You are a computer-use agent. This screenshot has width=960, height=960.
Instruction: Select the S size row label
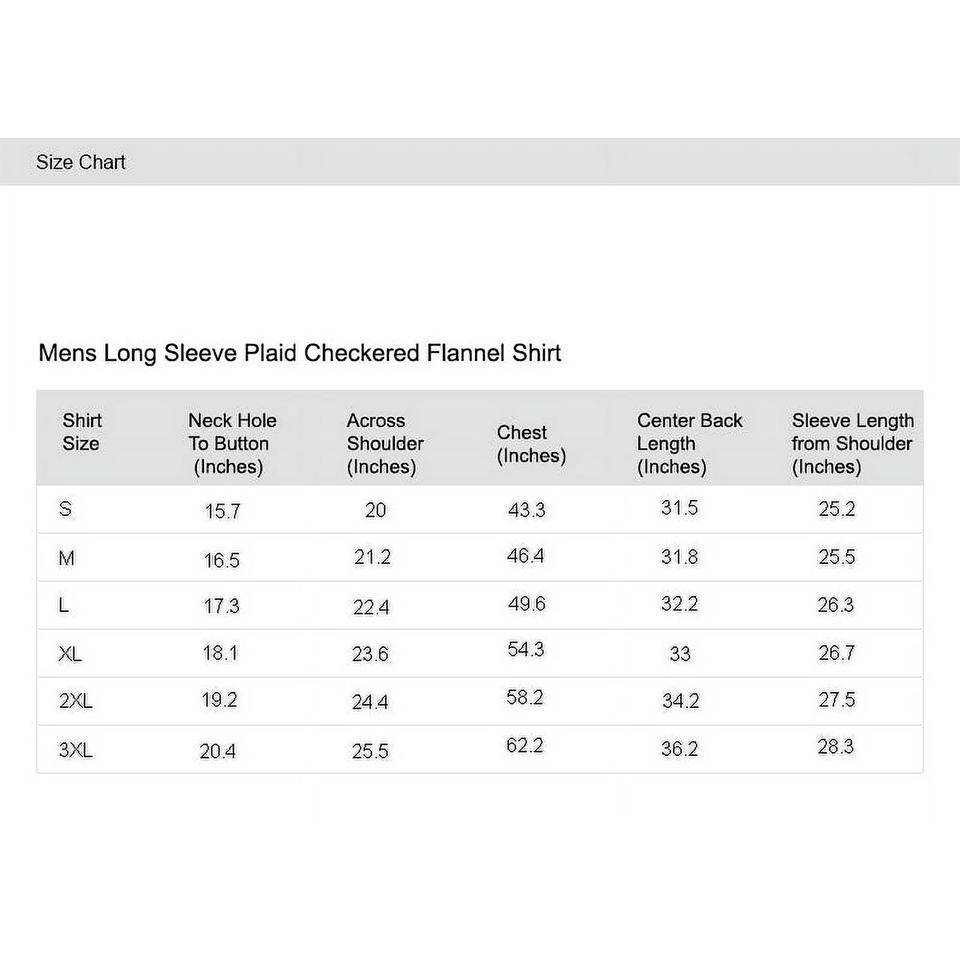click(66, 509)
